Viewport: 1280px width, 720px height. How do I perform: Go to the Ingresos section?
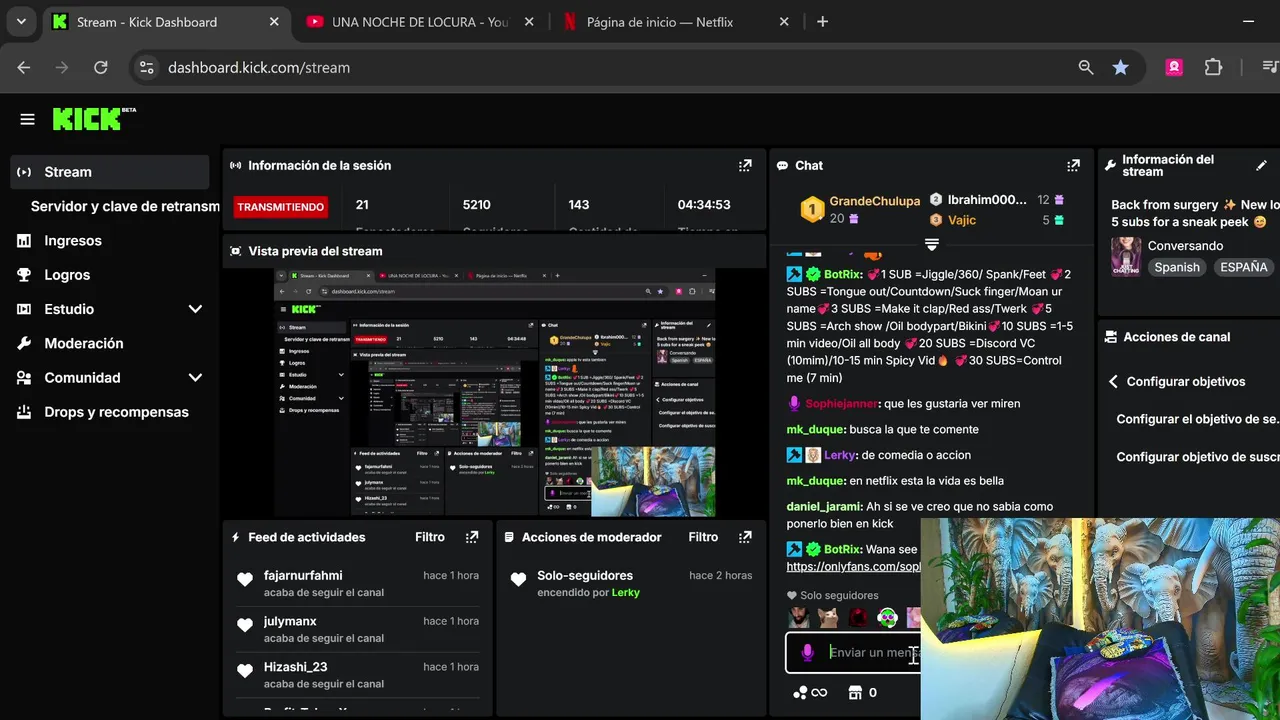[x=73, y=241]
